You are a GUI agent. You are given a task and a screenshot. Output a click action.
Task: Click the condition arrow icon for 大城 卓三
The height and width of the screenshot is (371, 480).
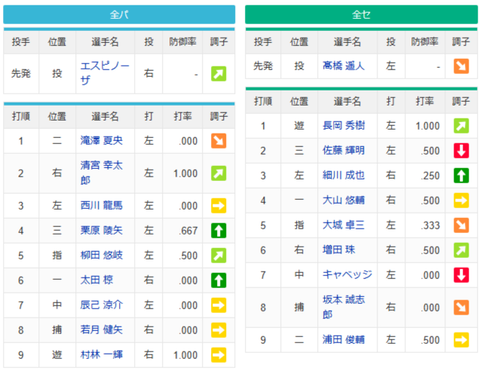[461, 225]
